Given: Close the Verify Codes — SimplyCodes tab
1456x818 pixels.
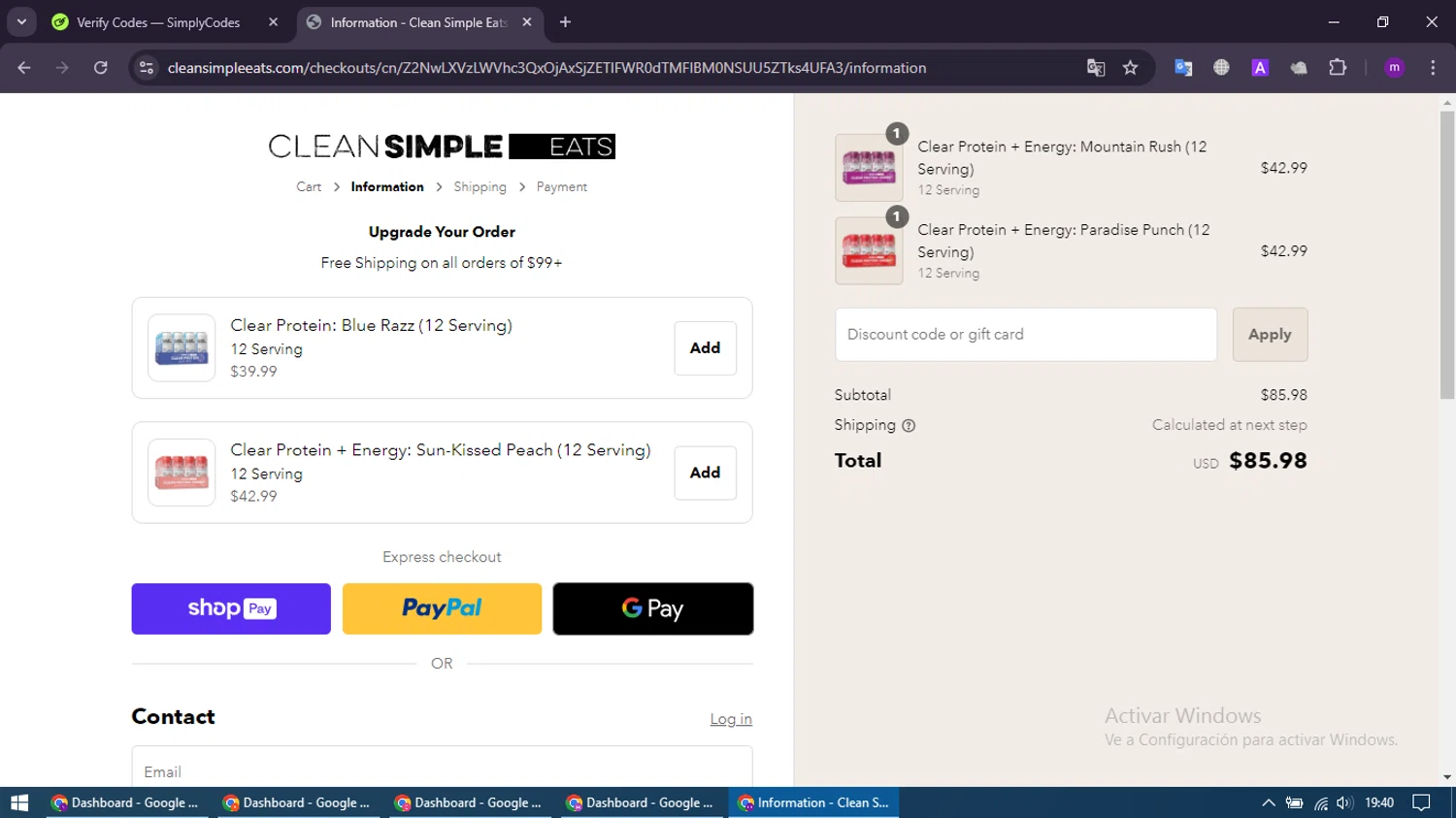Looking at the screenshot, I should pos(274,22).
